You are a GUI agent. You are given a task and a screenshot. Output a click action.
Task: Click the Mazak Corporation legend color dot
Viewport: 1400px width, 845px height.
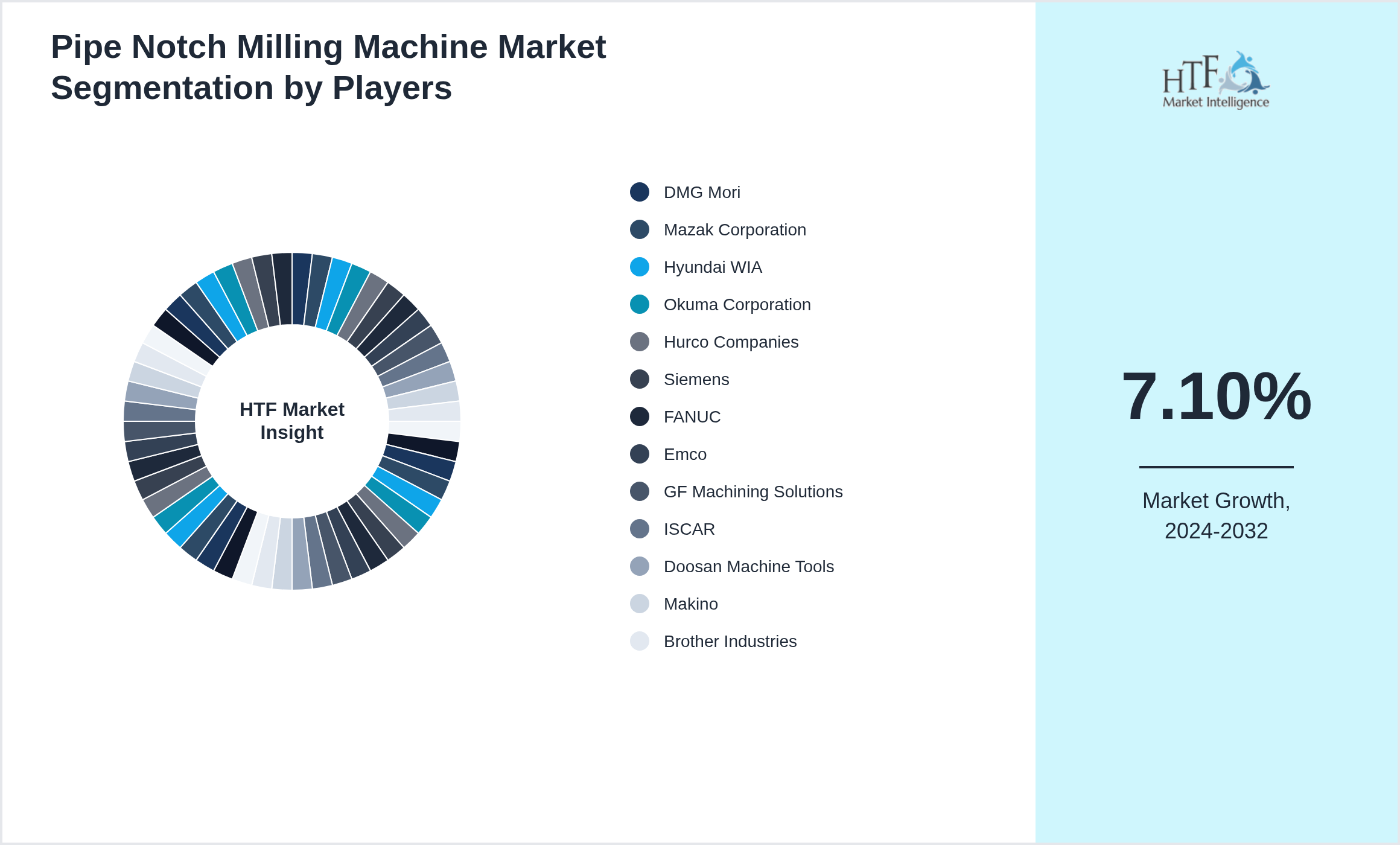[640, 229]
